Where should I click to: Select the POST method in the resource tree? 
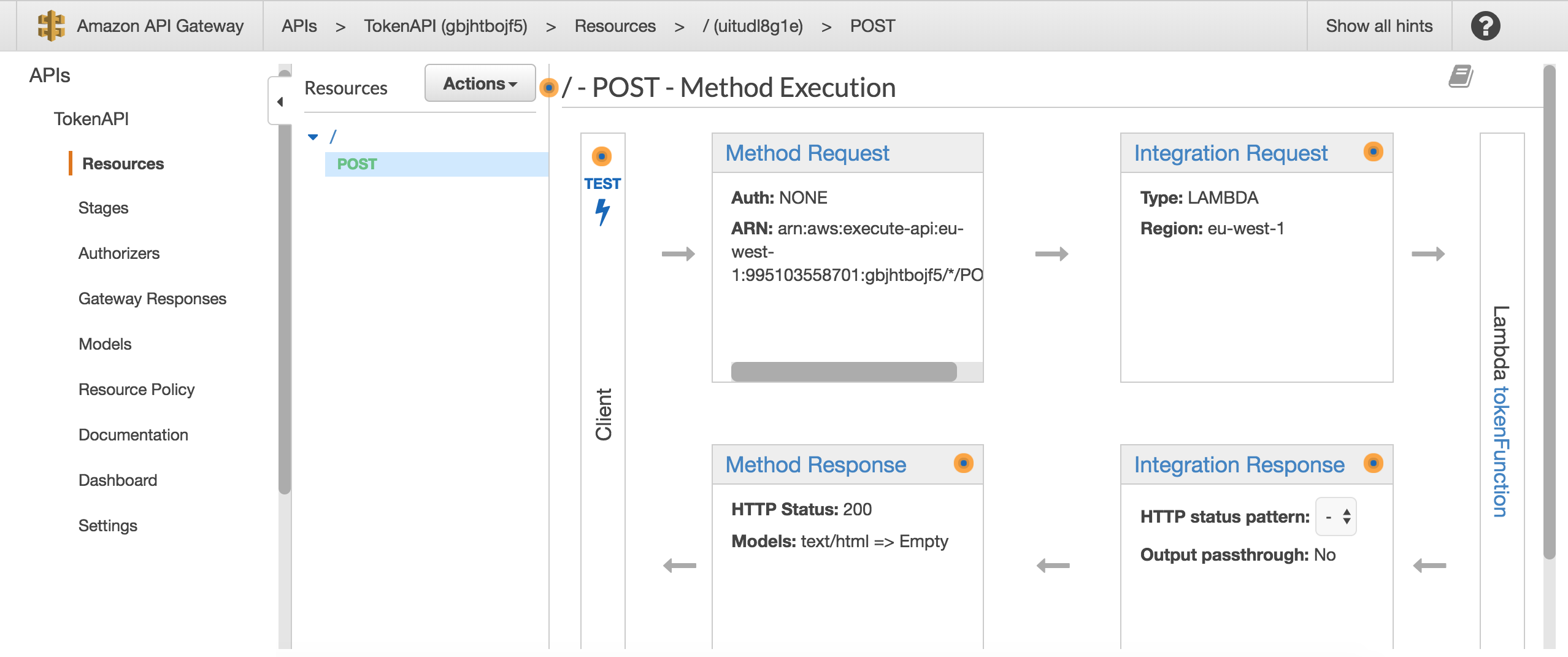coord(356,163)
